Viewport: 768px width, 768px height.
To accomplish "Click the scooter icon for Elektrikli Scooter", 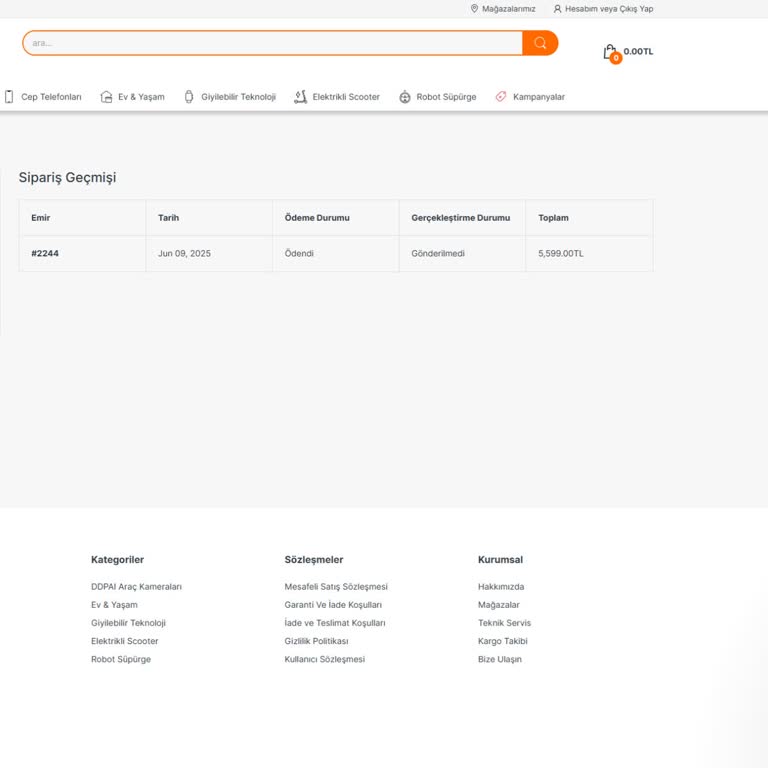I will (300, 97).
